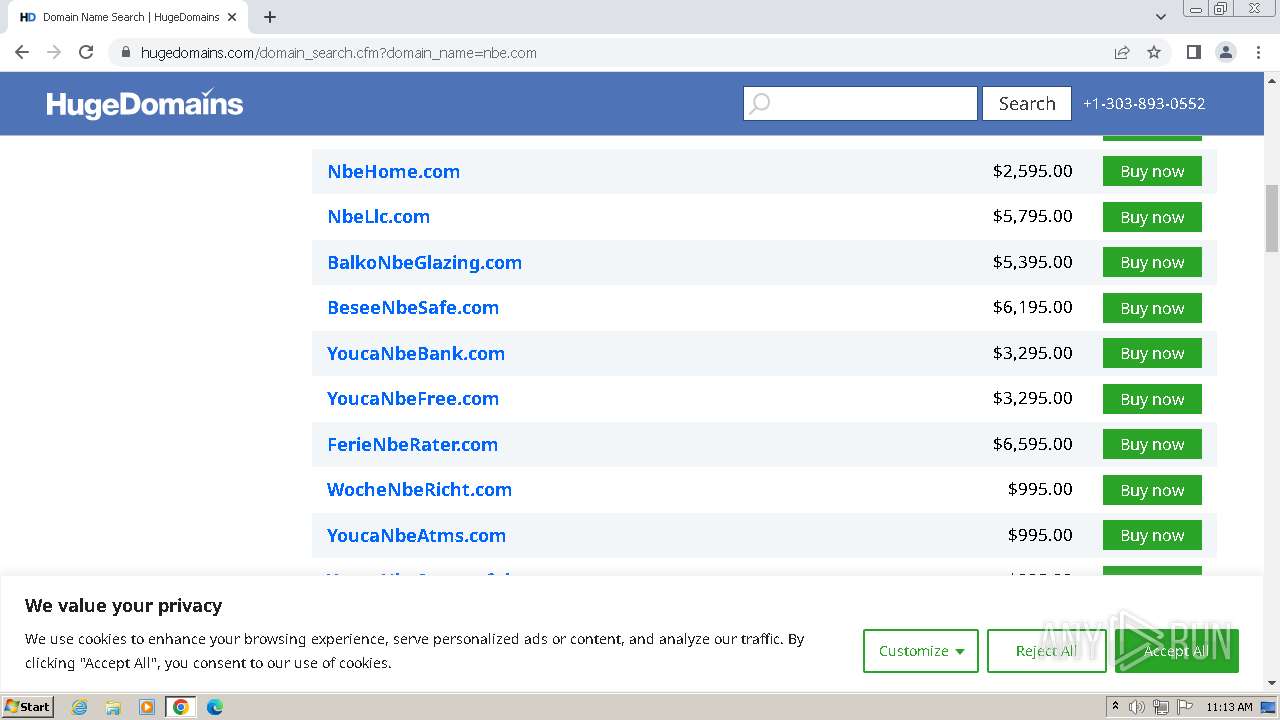Buy now for WocheNbeRicht.com
The width and height of the screenshot is (1280, 720).
click(1152, 490)
